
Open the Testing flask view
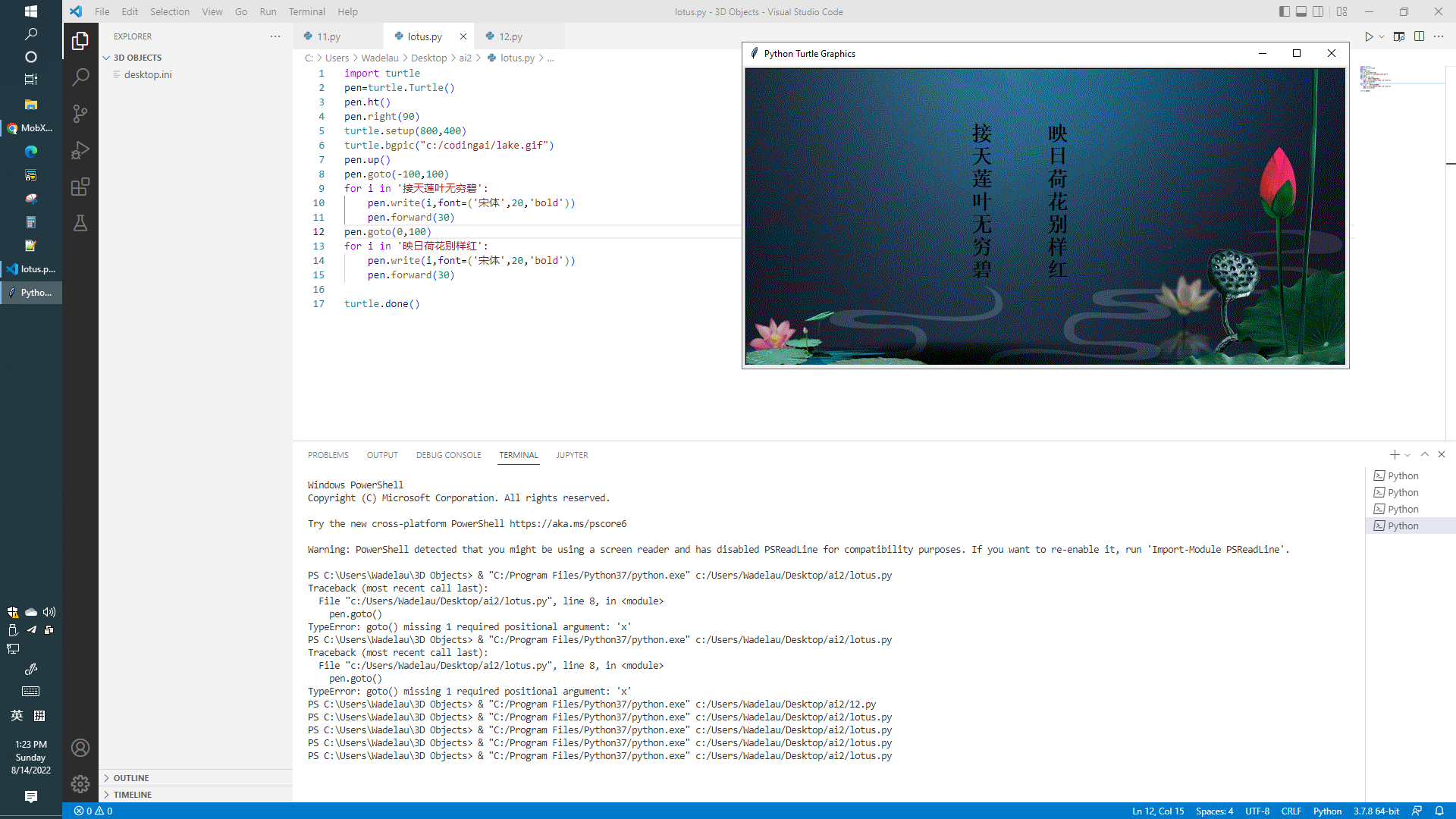pos(80,223)
